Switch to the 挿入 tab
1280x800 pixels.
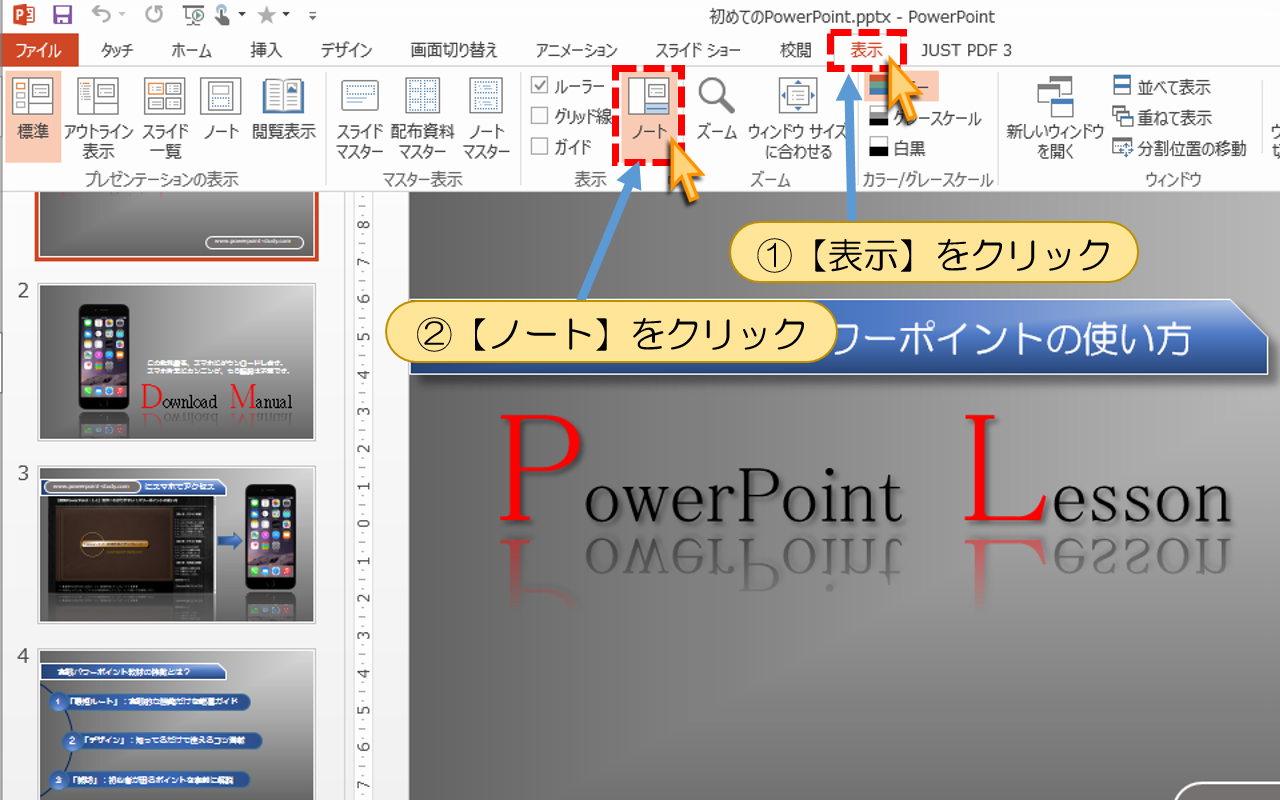point(266,51)
